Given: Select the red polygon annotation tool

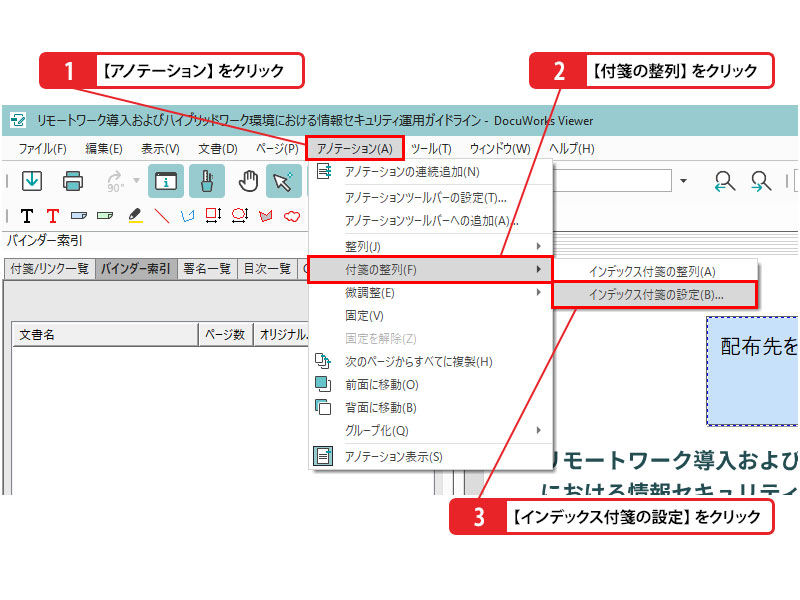Looking at the screenshot, I should click(x=266, y=216).
